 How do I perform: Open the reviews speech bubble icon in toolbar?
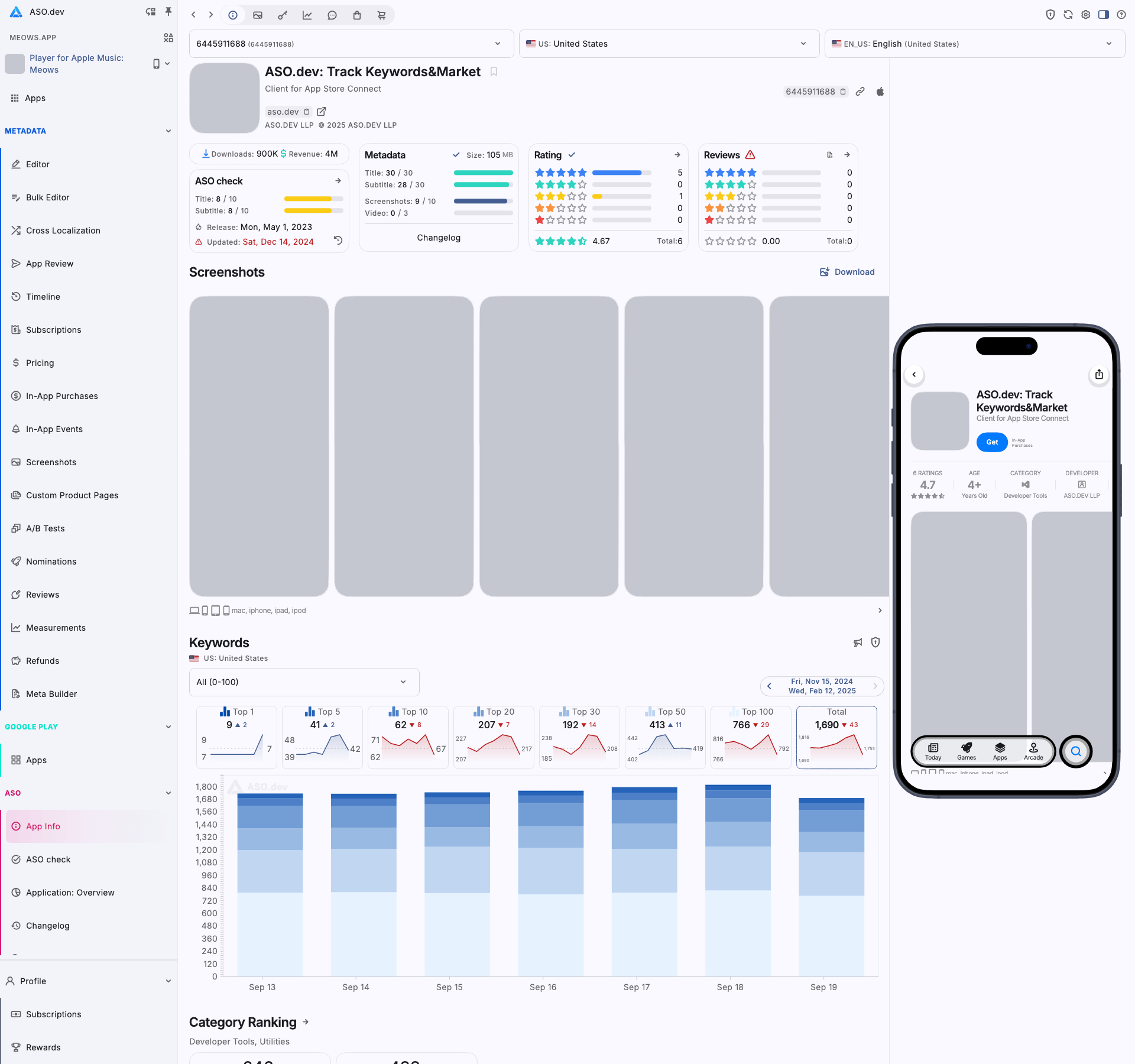pyautogui.click(x=332, y=15)
